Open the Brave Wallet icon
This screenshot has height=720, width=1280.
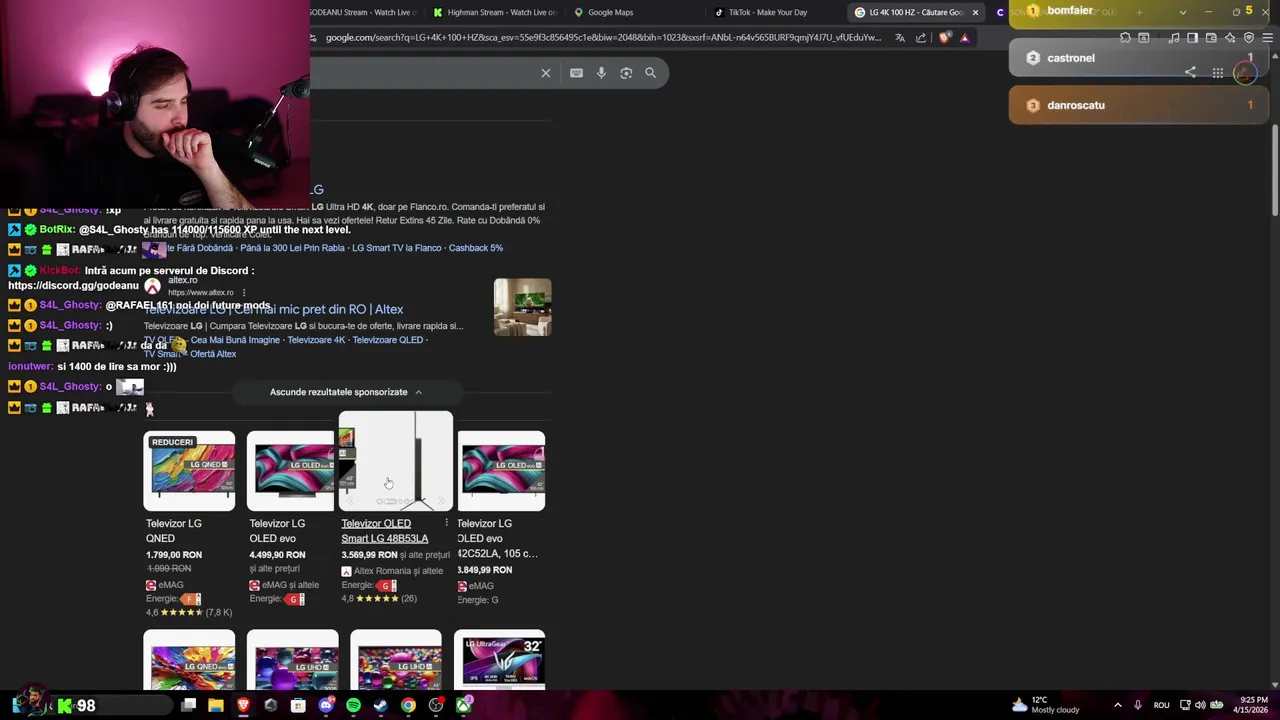click(x=1211, y=38)
